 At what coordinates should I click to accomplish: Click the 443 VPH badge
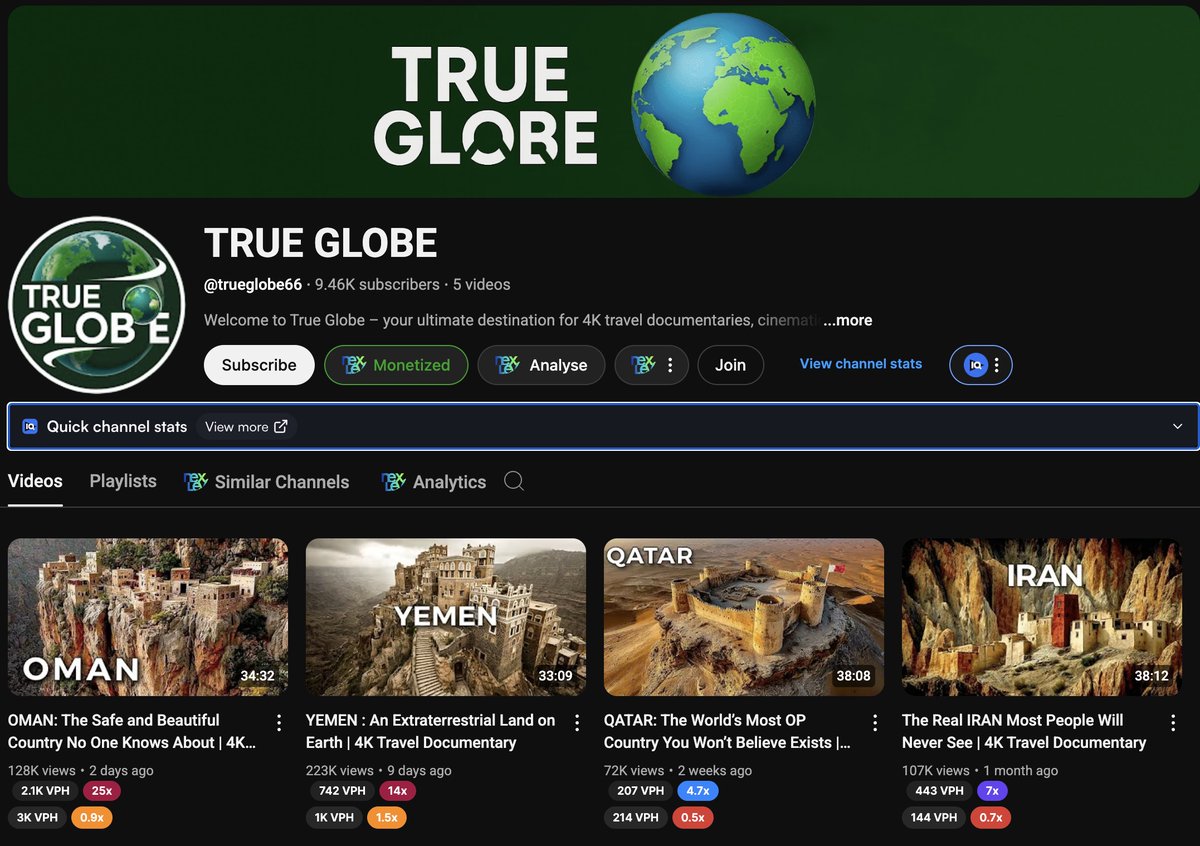(x=939, y=791)
